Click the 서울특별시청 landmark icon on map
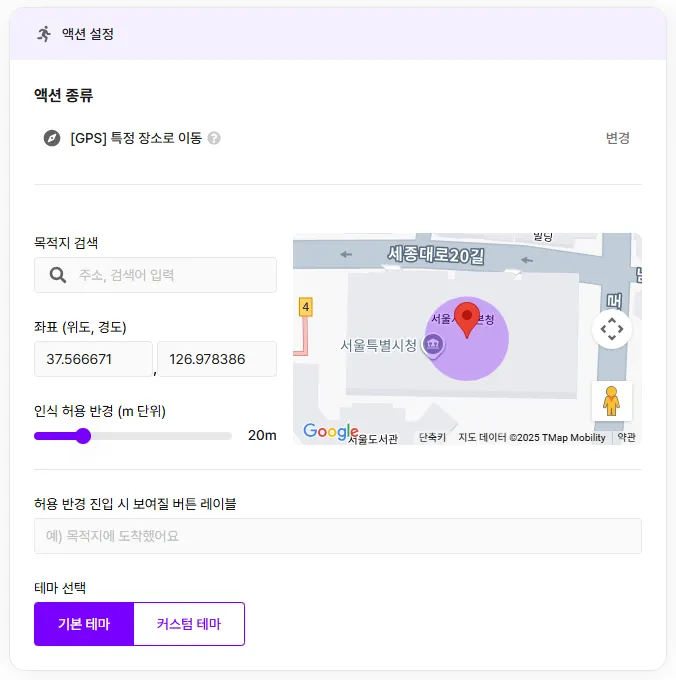The width and height of the screenshot is (676, 680). click(434, 346)
